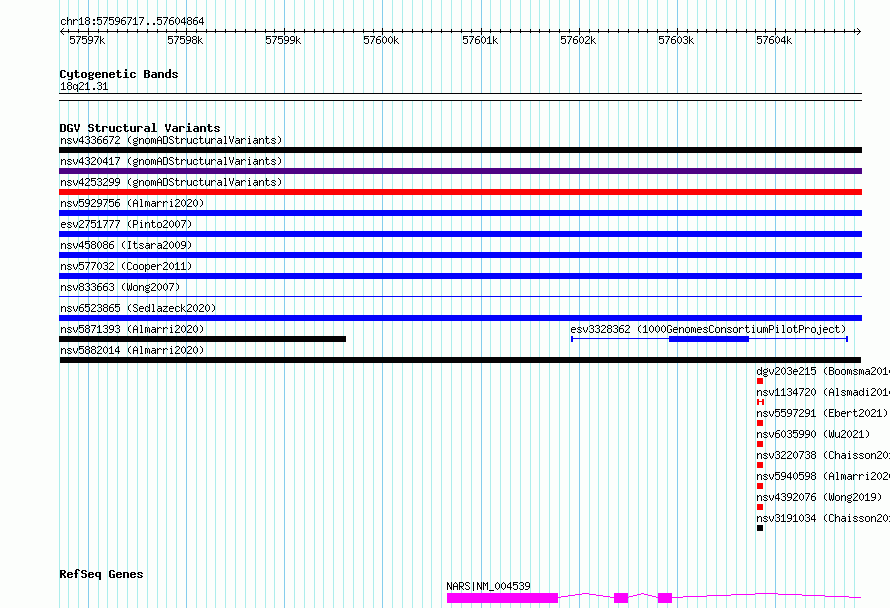Viewport: 890px width, 608px height.
Task: Click the 57597k ruler label
Action: tap(87, 40)
